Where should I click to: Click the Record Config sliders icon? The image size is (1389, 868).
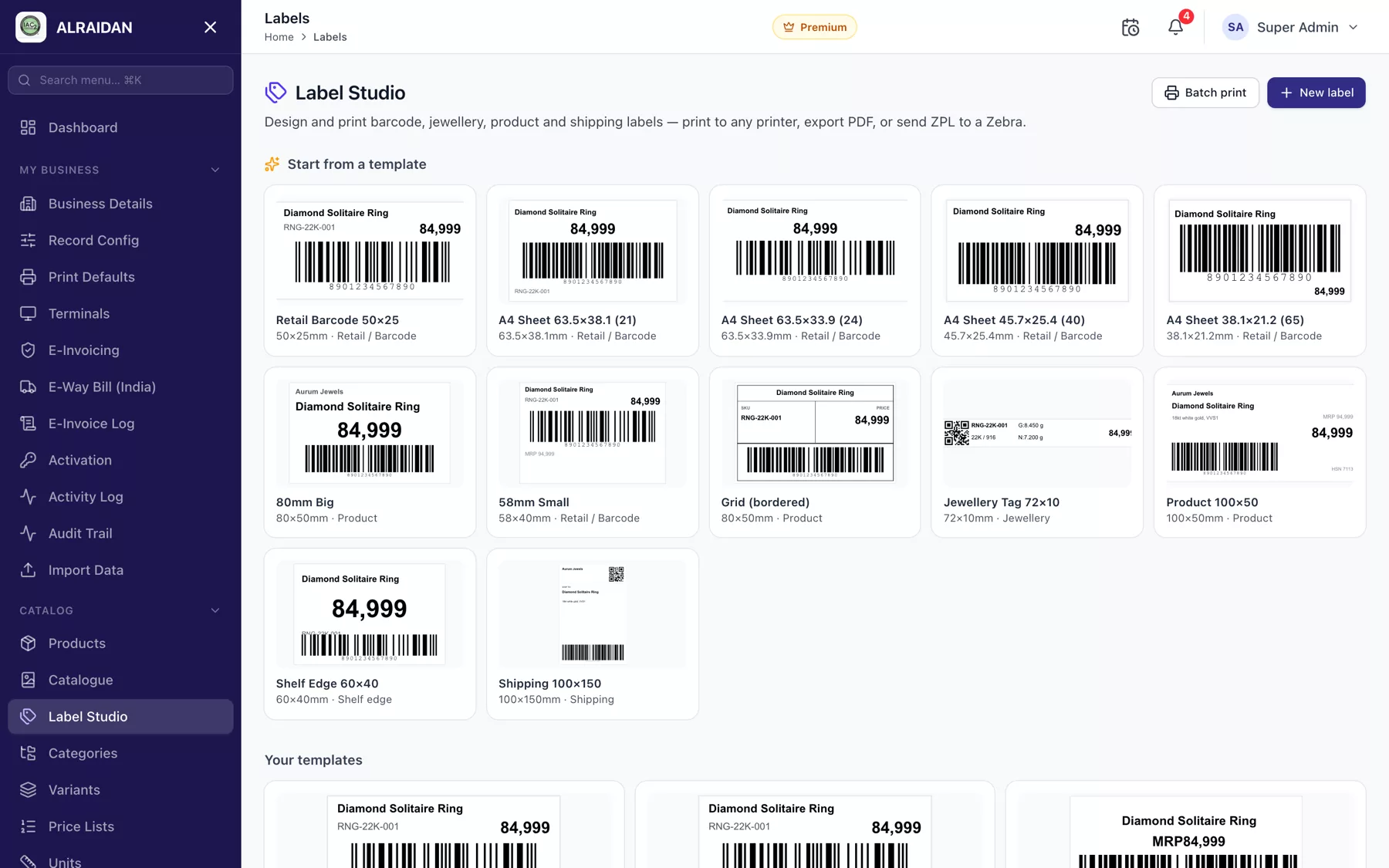tap(28, 240)
